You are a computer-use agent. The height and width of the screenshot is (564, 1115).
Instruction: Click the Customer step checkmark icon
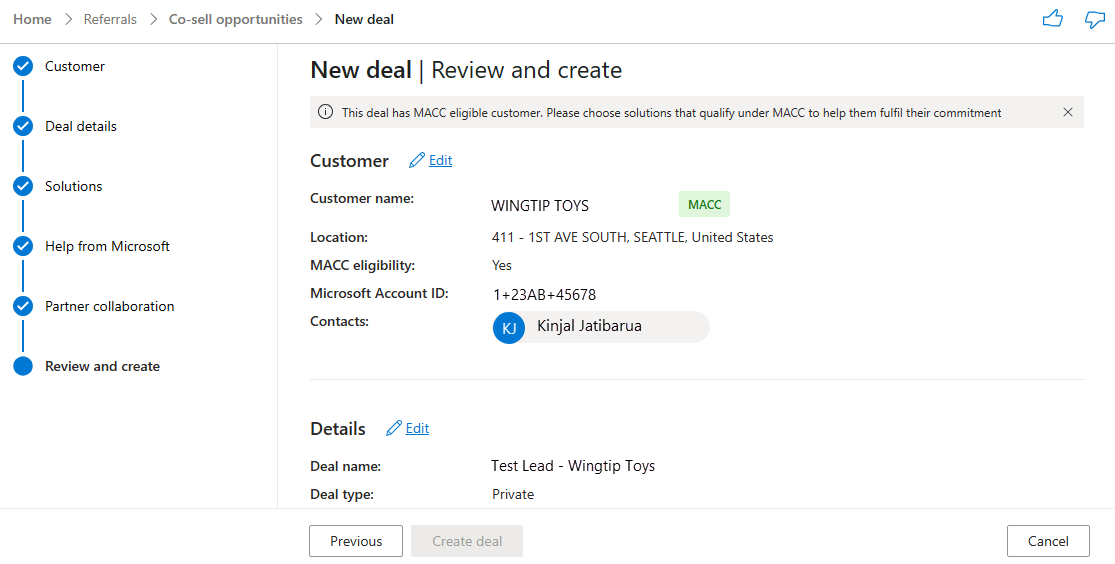click(23, 67)
